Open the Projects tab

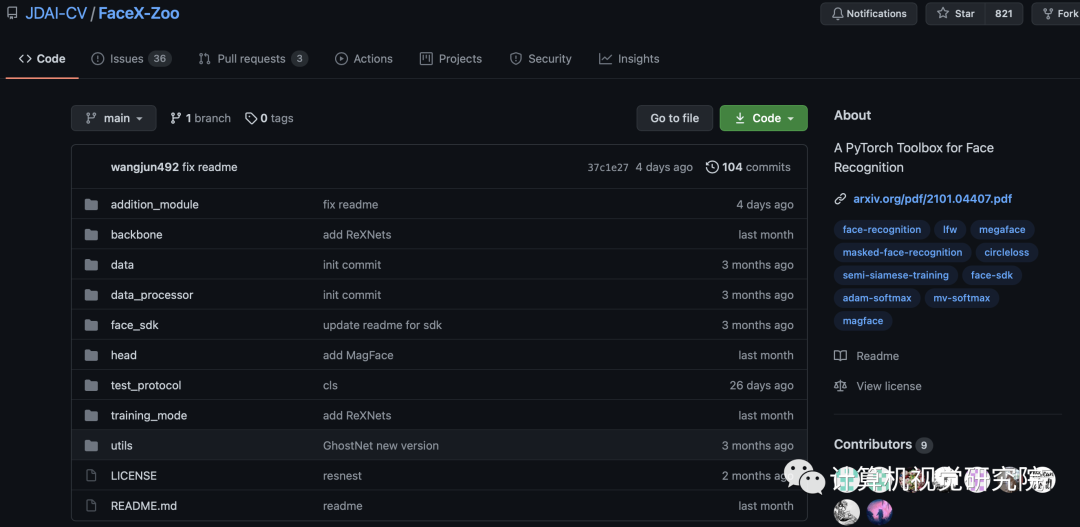point(450,59)
